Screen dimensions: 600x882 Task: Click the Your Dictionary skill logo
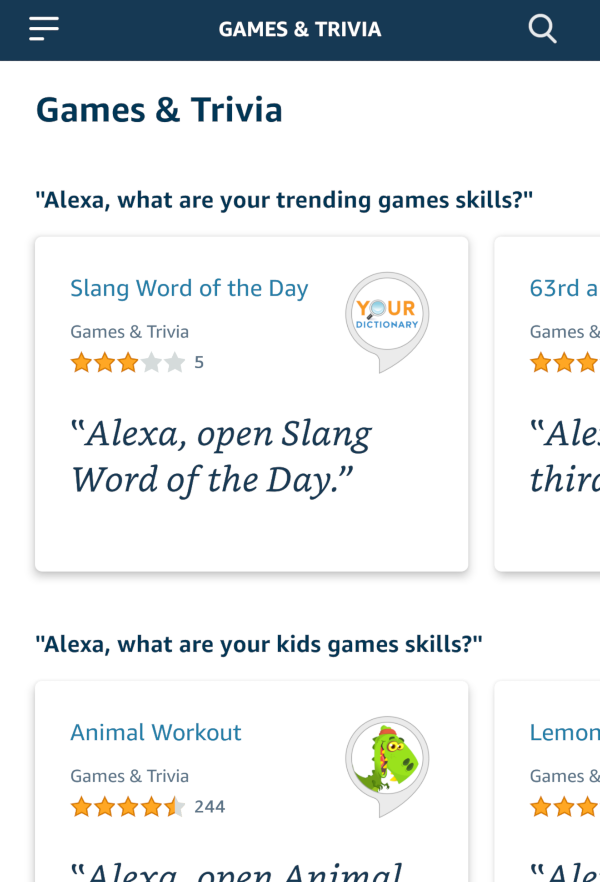(386, 310)
